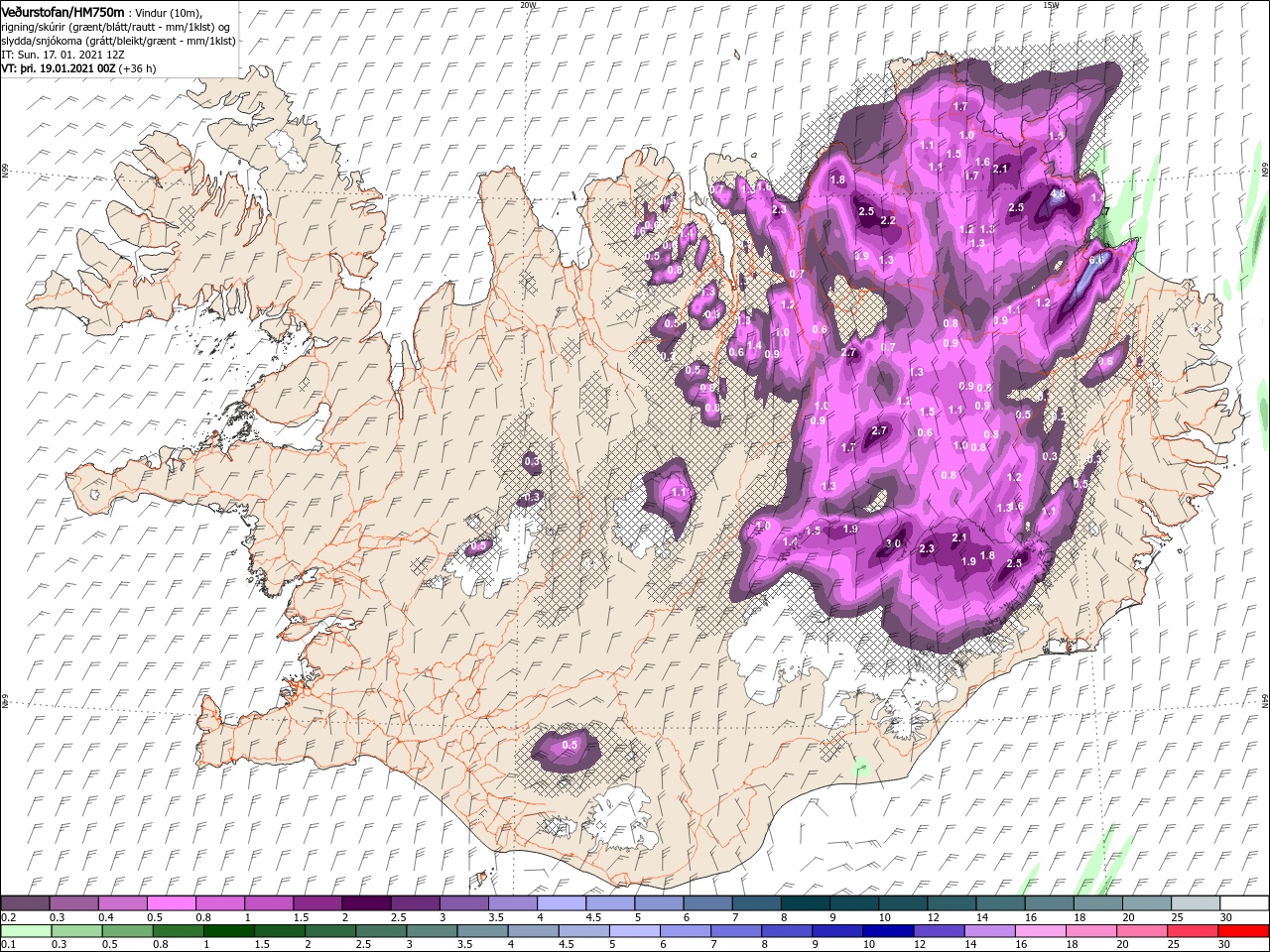Viewport: 1270px width, 952px height.
Task: Select the snow-scale swatch labeled 6
Action: coord(708,903)
